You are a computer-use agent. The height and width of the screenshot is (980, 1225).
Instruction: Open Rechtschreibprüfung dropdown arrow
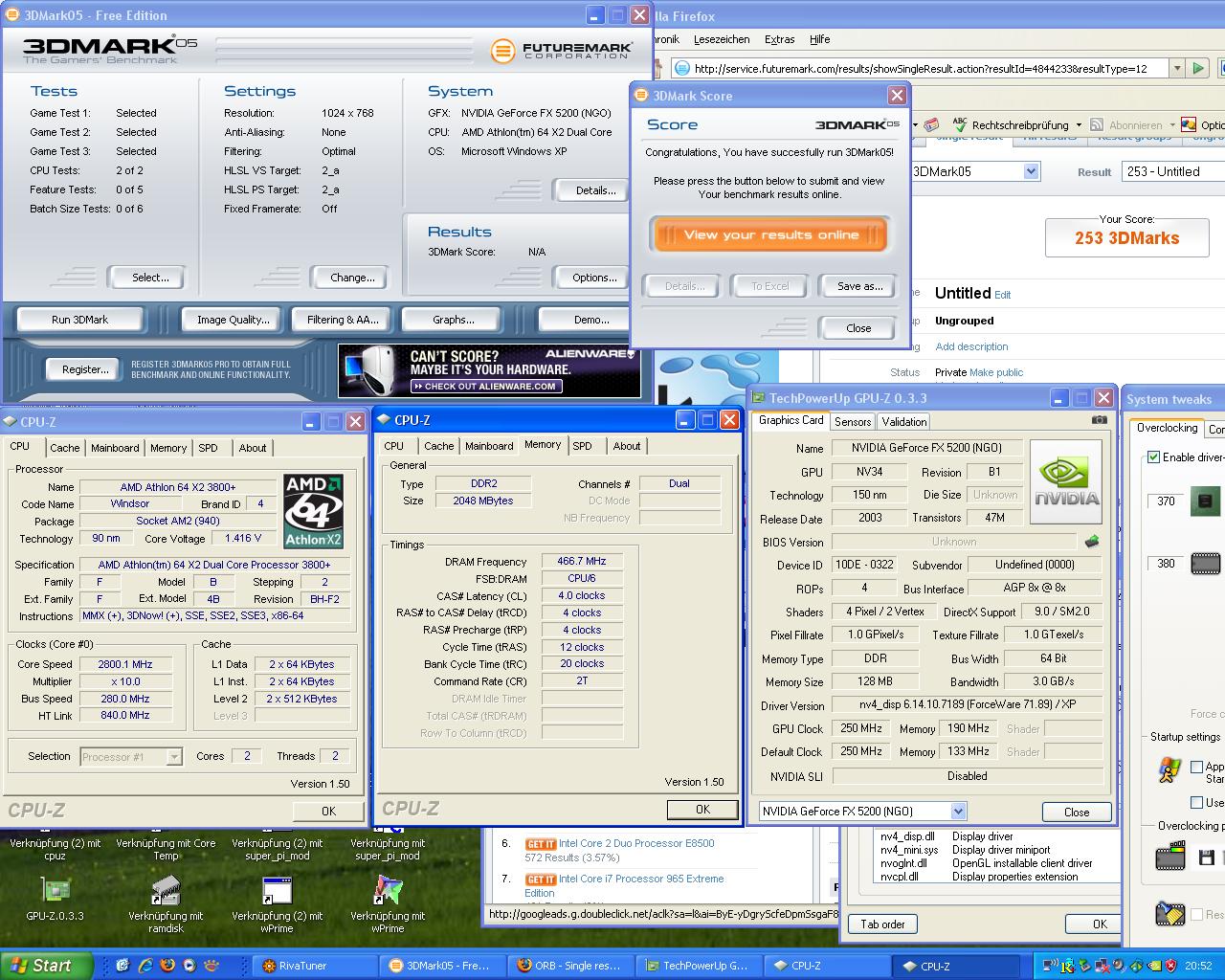[1079, 124]
